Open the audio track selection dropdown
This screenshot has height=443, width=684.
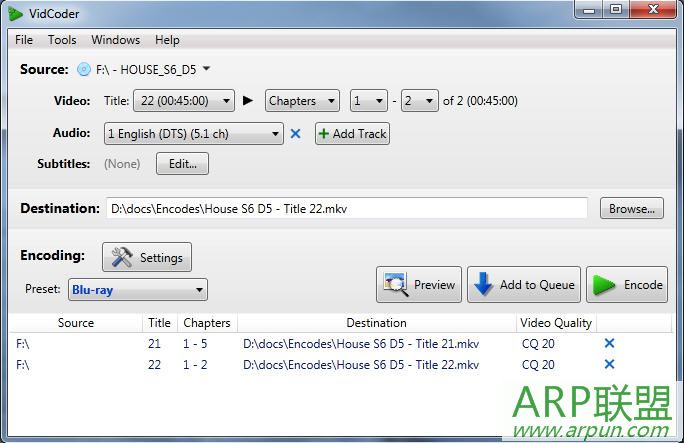[x=194, y=133]
